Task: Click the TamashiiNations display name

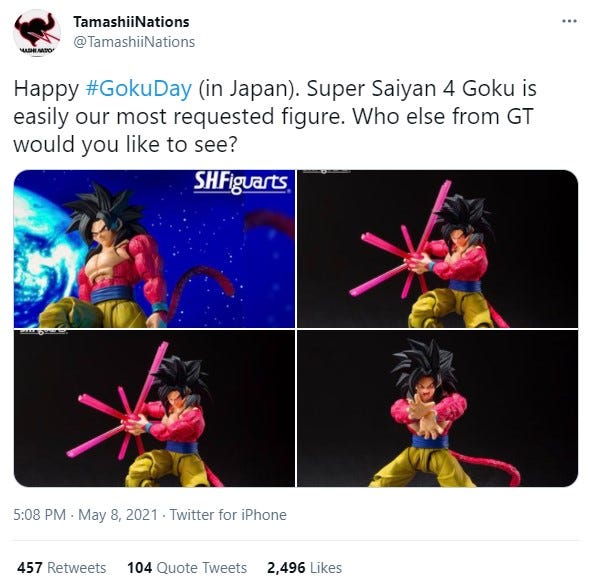Action: pos(131,22)
